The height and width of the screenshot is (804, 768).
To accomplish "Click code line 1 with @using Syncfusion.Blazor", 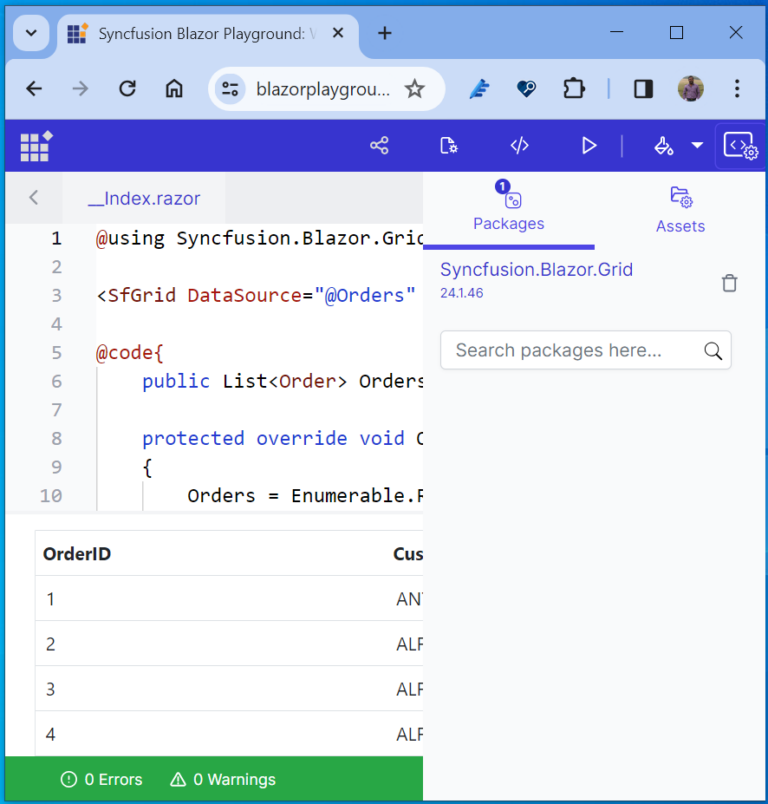I will [x=259, y=238].
